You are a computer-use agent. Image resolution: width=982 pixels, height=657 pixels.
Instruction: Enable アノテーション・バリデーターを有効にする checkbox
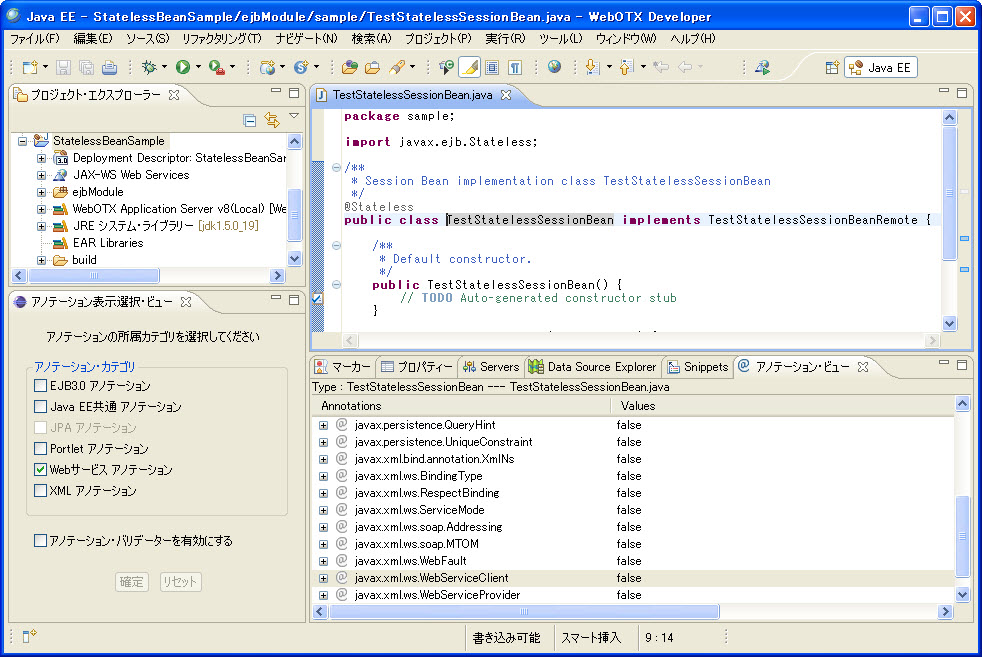click(x=41, y=541)
